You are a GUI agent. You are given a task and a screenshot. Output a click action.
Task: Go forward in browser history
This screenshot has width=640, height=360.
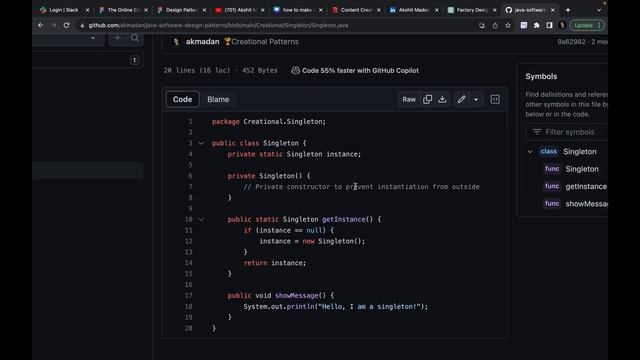(x=53, y=25)
